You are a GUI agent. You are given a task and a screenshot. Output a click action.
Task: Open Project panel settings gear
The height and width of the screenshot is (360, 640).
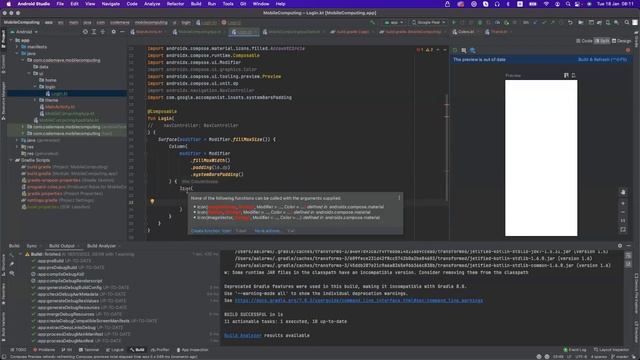[113, 32]
